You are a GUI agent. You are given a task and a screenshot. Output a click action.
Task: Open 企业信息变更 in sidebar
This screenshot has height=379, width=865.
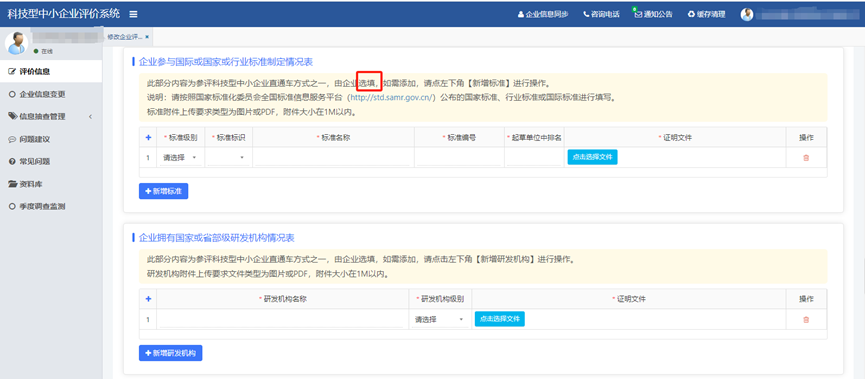click(x=51, y=94)
